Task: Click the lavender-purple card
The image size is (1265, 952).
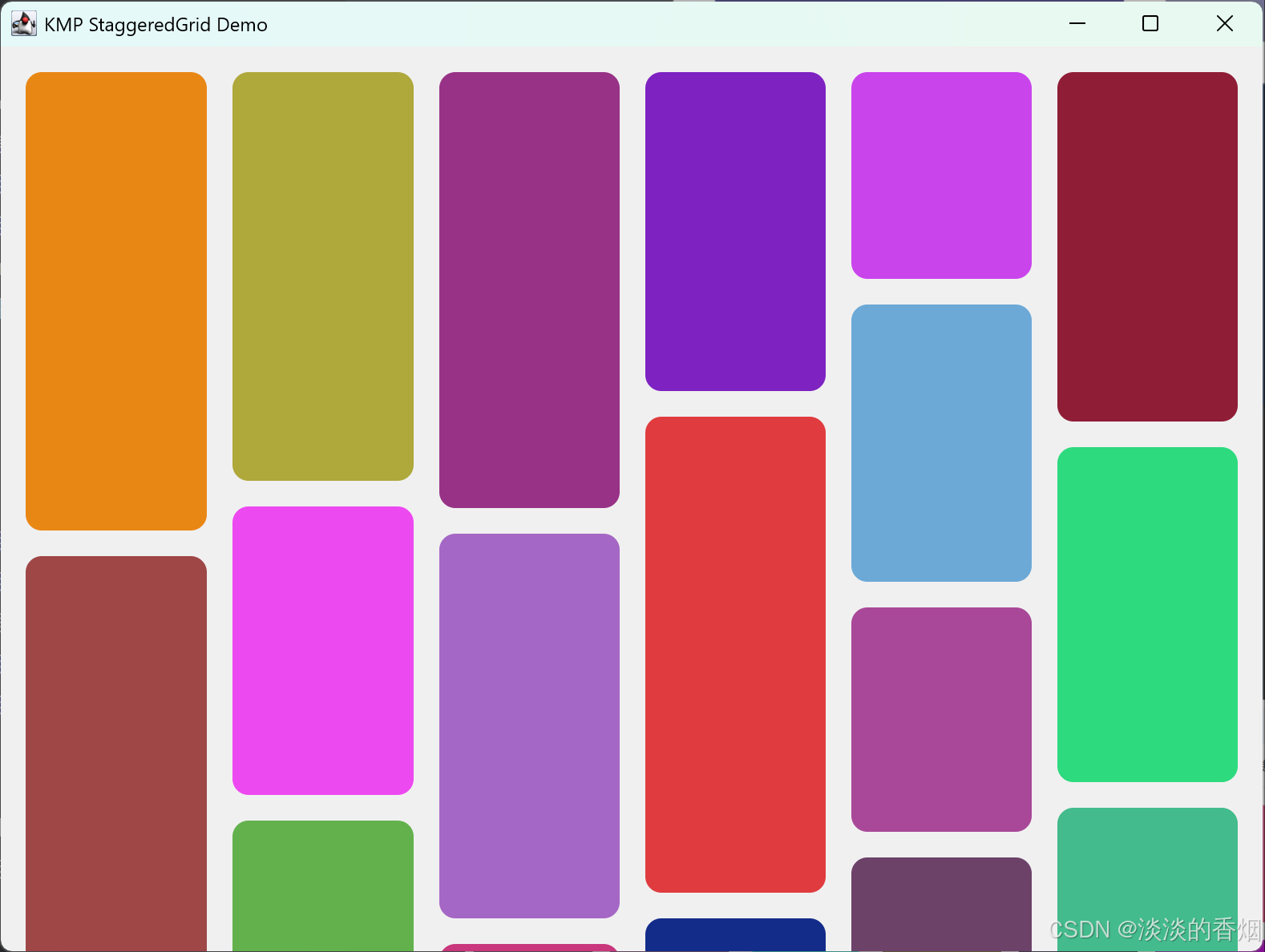Action: pos(529,726)
